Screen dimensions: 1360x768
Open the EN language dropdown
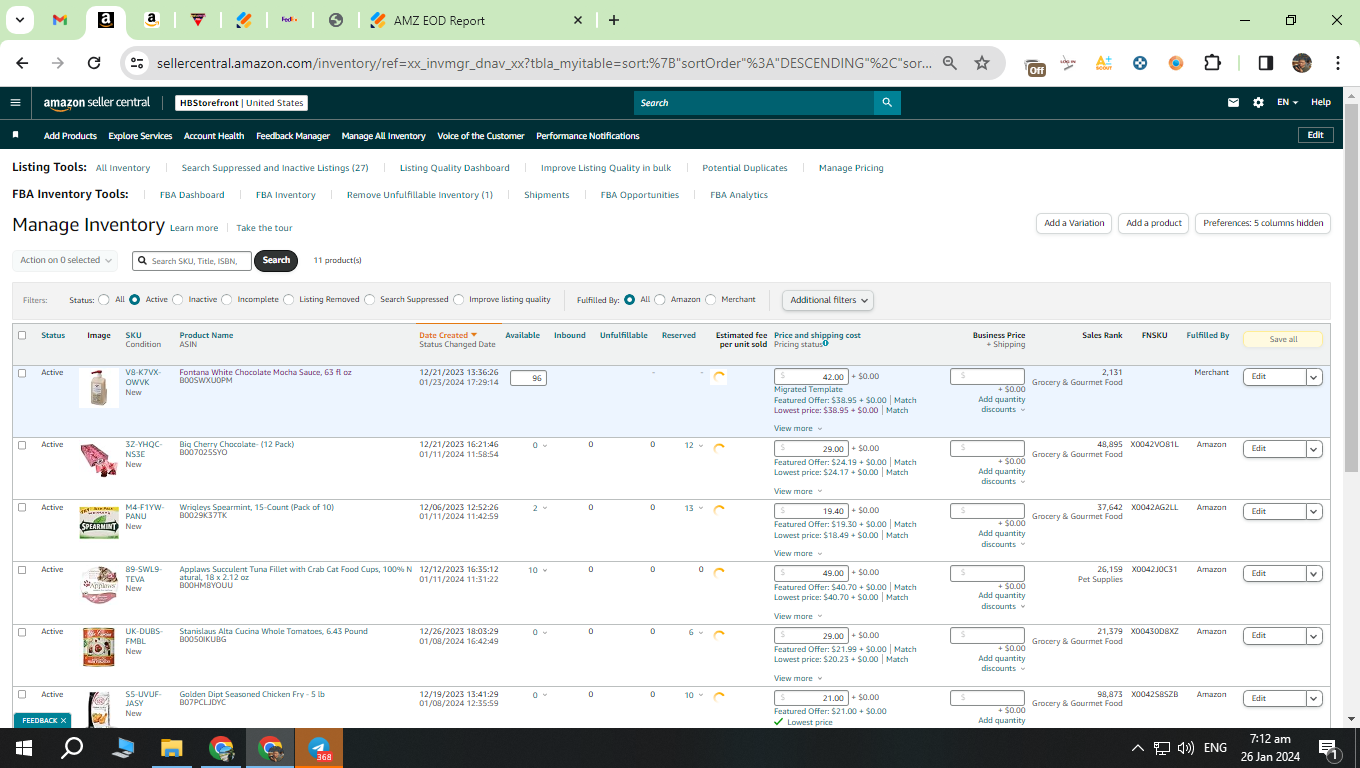[x=1287, y=102]
